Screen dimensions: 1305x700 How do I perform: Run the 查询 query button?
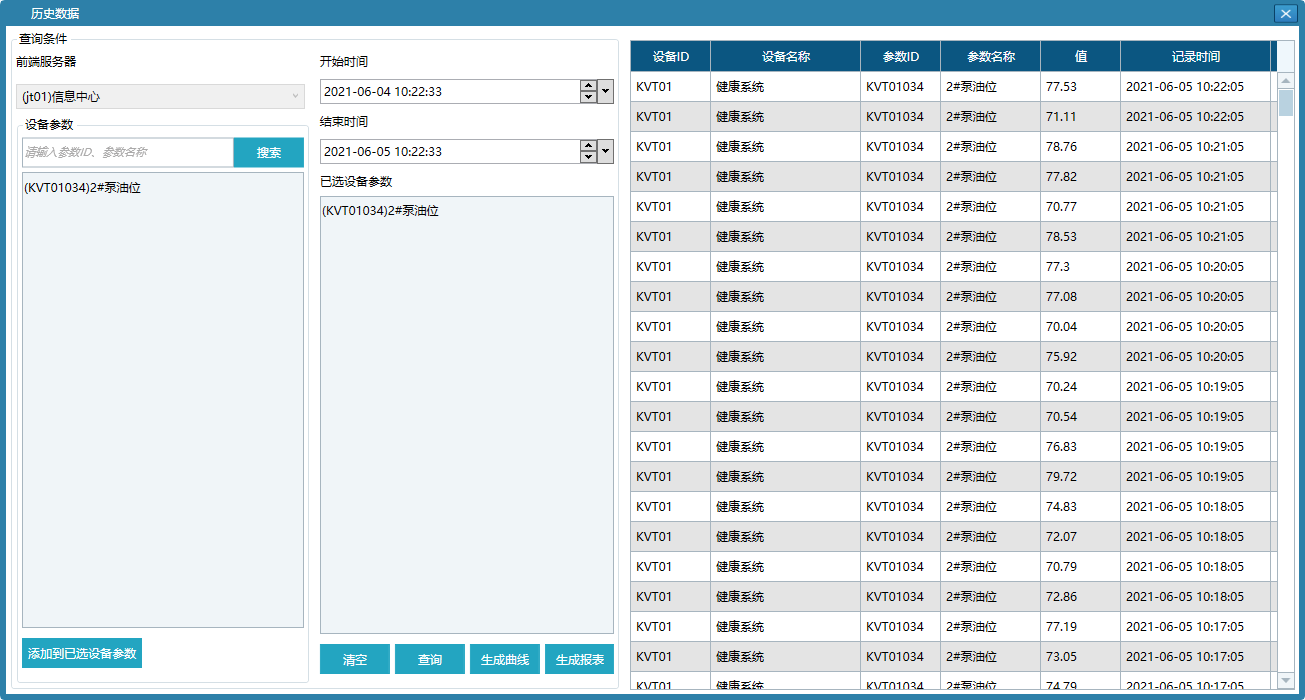430,660
